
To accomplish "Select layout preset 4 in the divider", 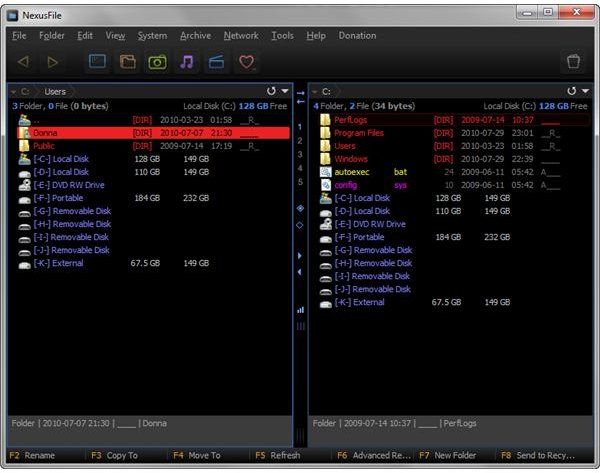I will point(300,168).
